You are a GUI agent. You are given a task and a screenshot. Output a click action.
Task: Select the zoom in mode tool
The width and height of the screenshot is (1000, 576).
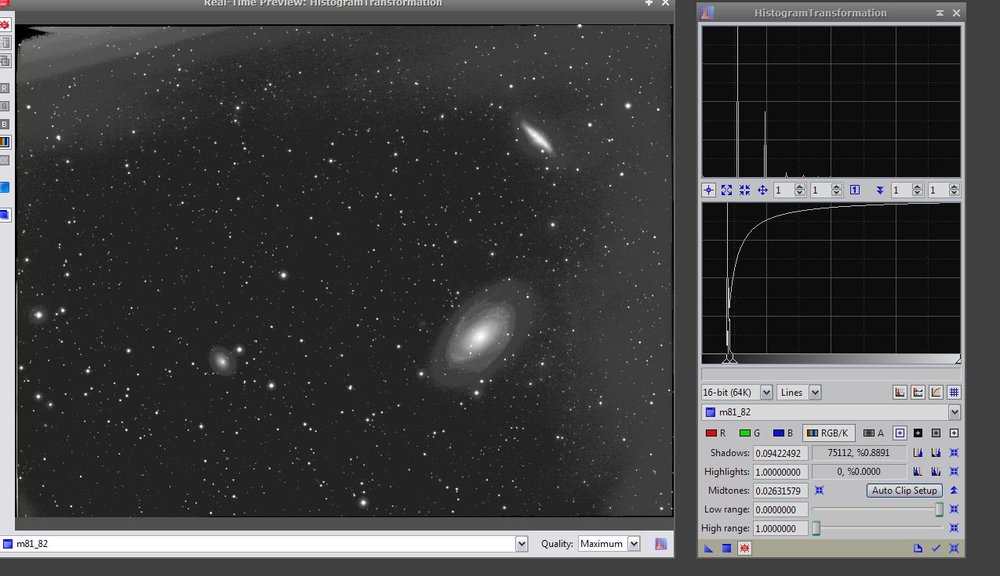point(726,190)
